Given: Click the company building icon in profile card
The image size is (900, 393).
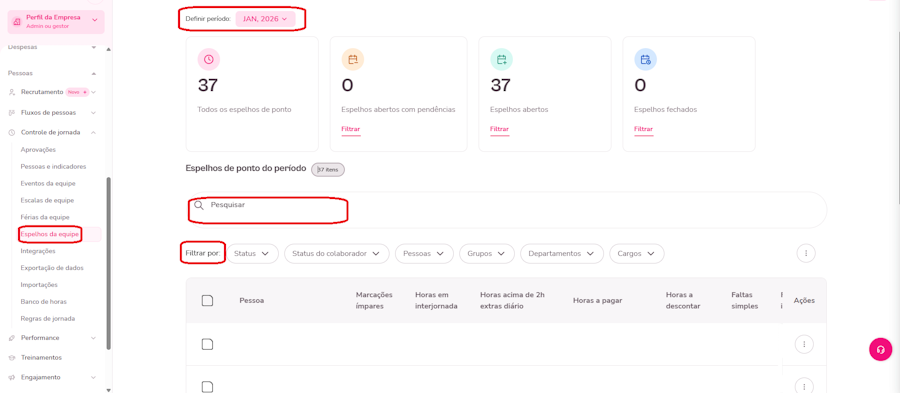Looking at the screenshot, I should (17, 21).
